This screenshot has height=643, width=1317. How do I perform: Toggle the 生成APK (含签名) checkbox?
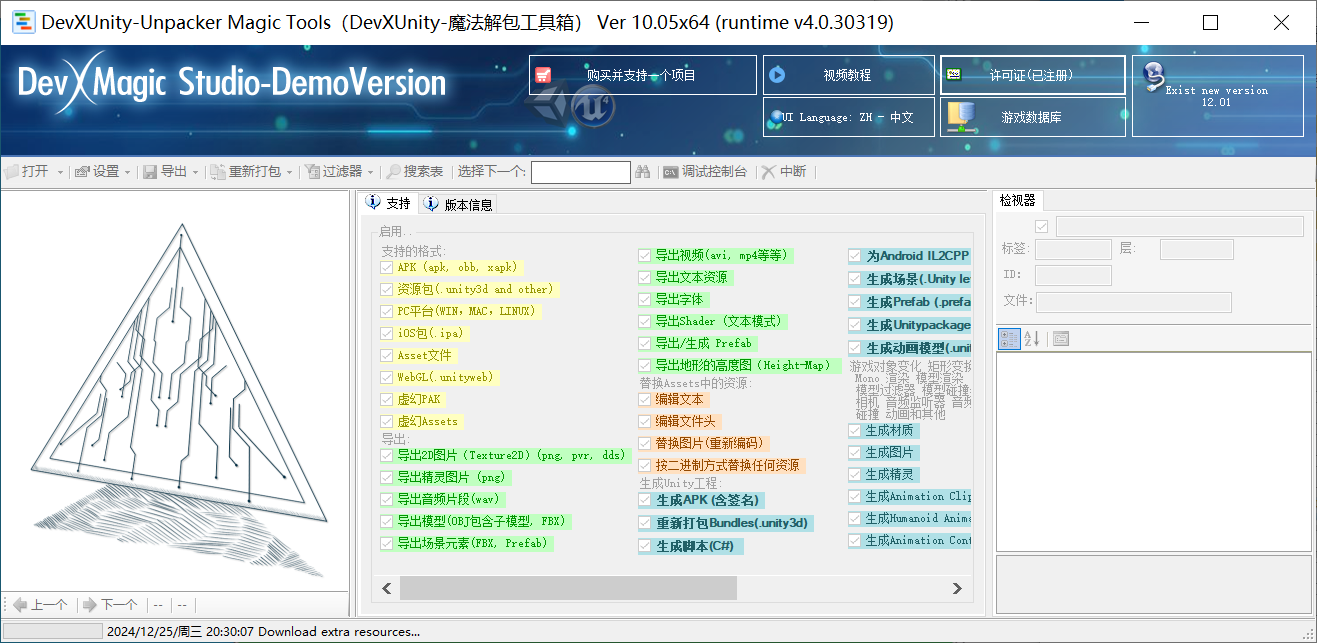[645, 500]
